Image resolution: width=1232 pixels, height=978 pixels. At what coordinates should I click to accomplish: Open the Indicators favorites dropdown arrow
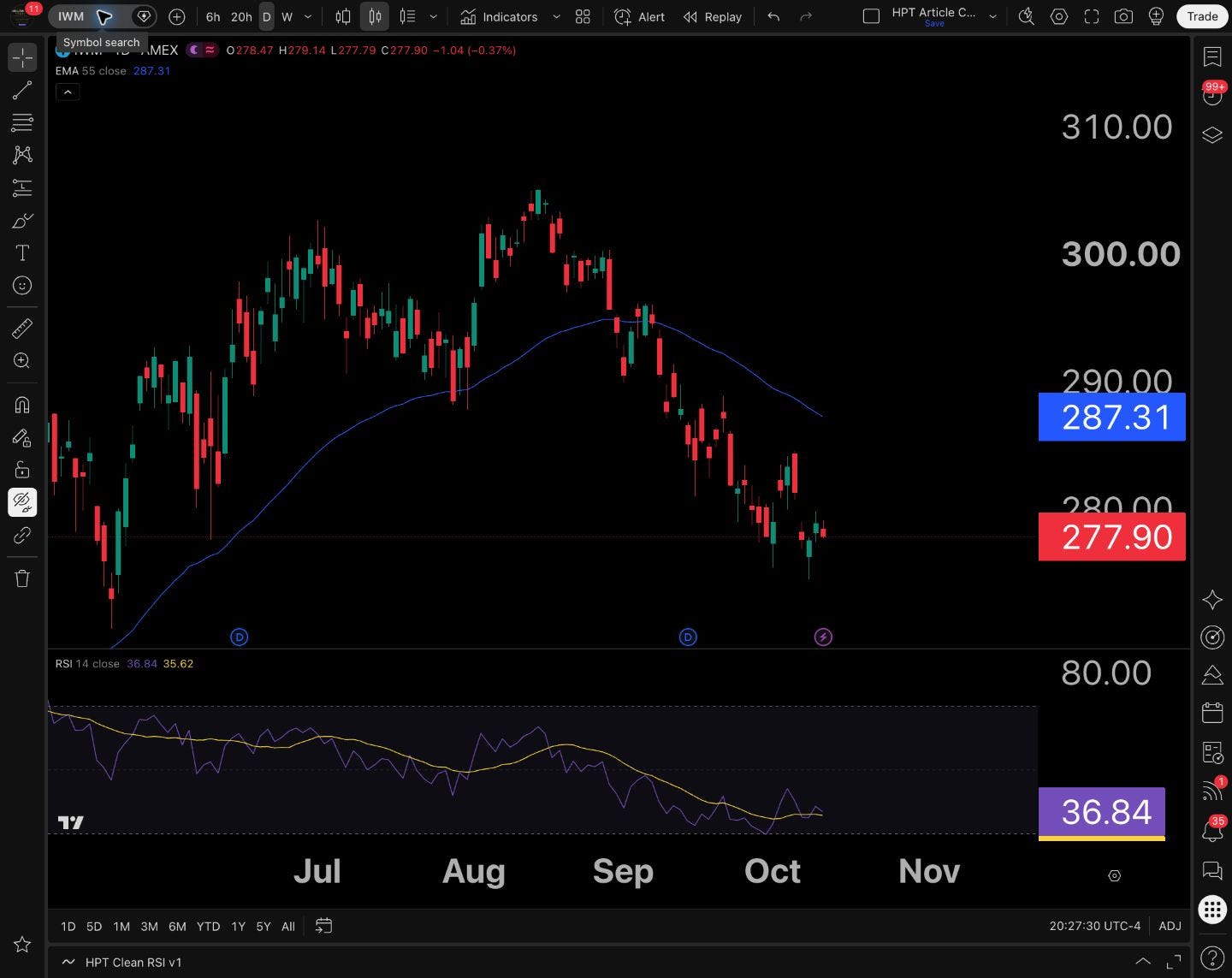pos(556,16)
